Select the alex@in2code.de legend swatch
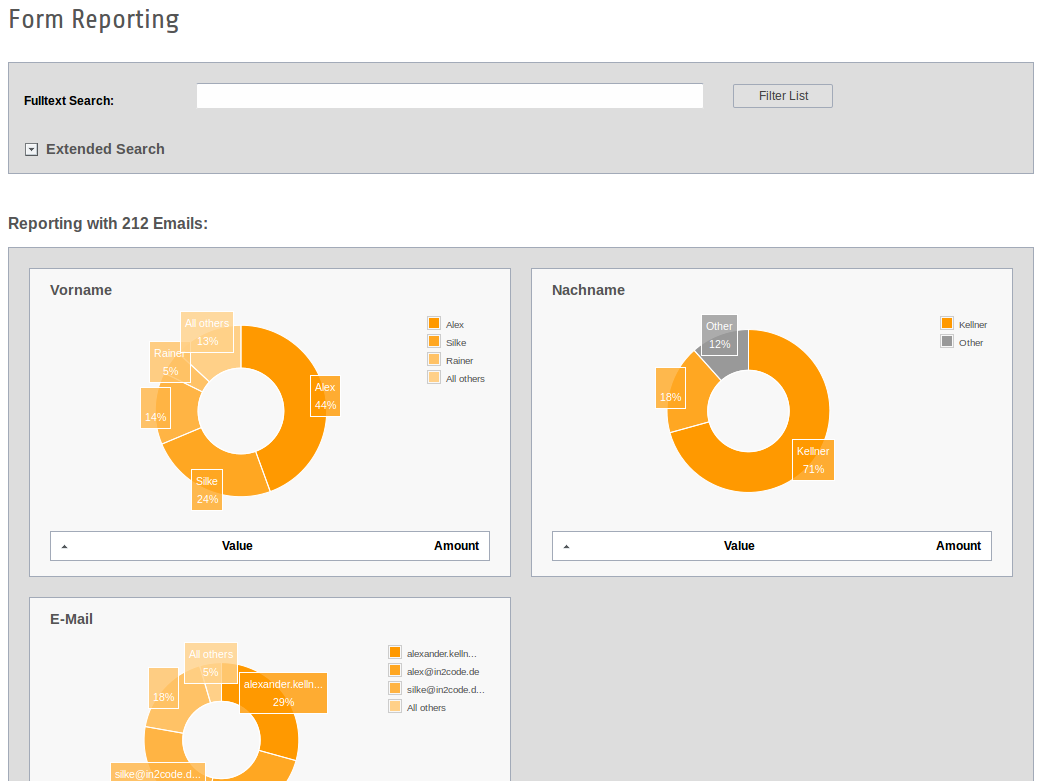 tap(394, 670)
